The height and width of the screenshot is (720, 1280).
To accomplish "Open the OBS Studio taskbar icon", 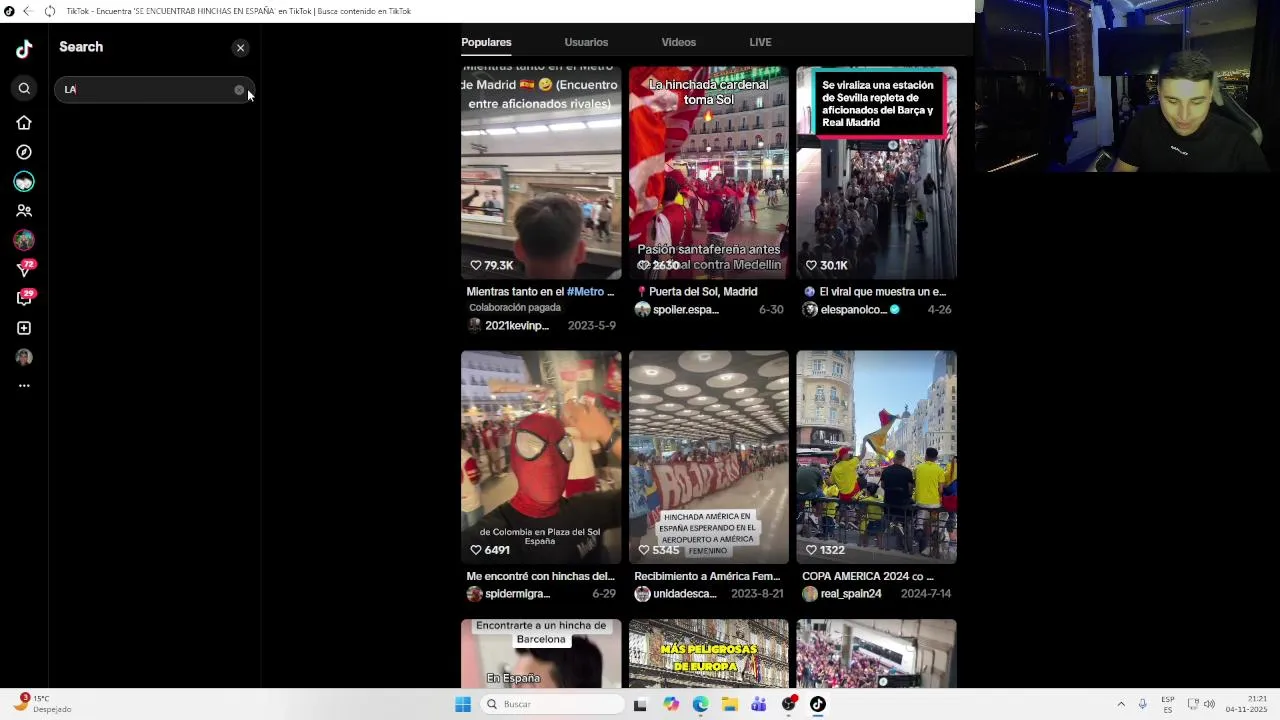I will (x=789, y=705).
